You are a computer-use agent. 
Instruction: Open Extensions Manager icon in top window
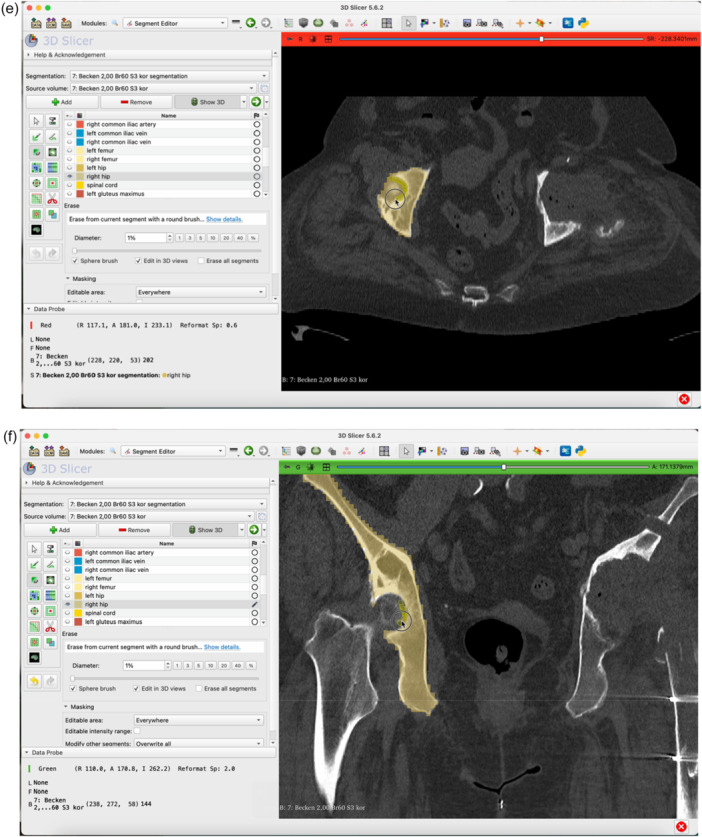point(567,23)
